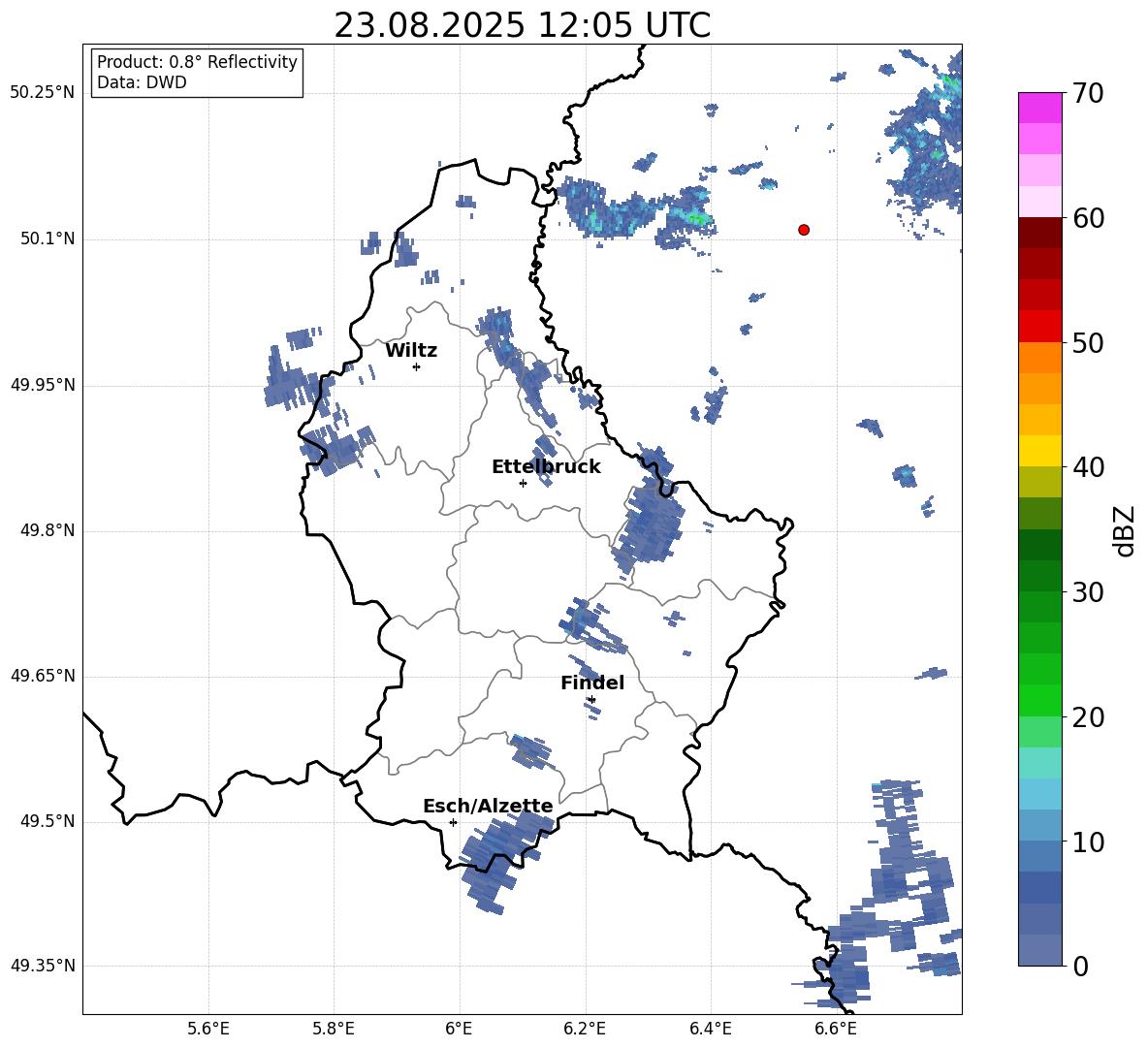1148x1048 pixels.
Task: Click the colorbar tick value 30
Action: (x=1088, y=592)
